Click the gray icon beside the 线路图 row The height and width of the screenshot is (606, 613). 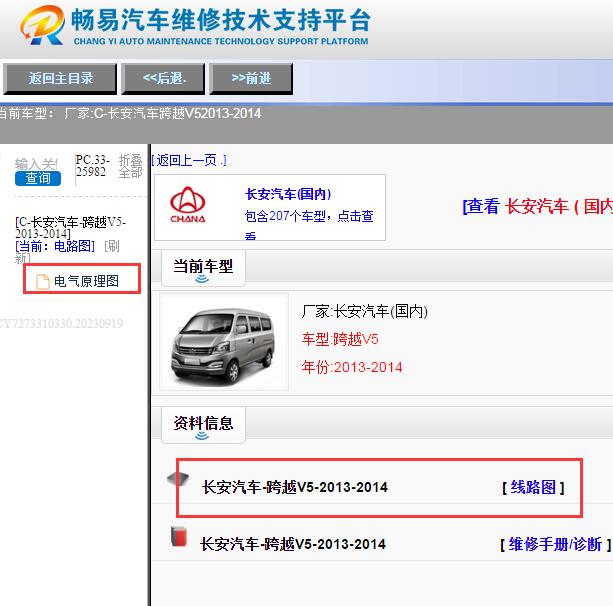pos(178,478)
